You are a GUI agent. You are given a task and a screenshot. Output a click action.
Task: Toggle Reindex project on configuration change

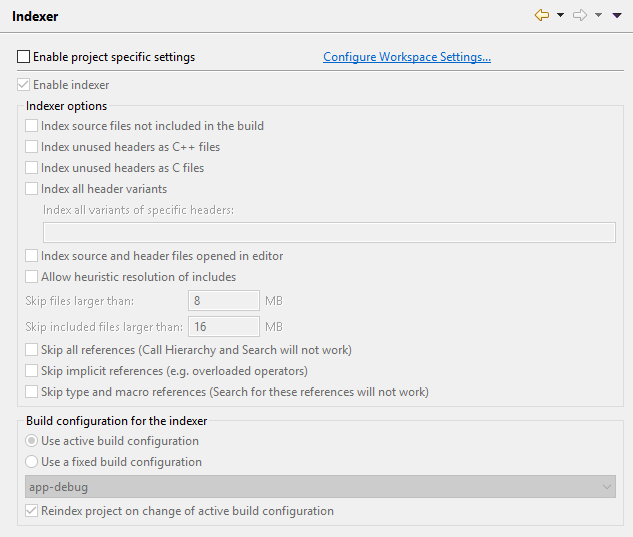click(x=31, y=511)
